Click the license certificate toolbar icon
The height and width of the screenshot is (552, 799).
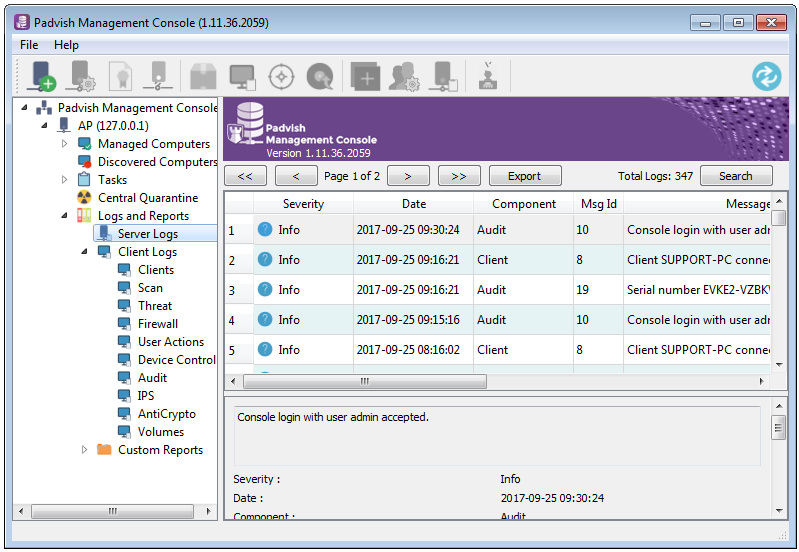click(121, 76)
